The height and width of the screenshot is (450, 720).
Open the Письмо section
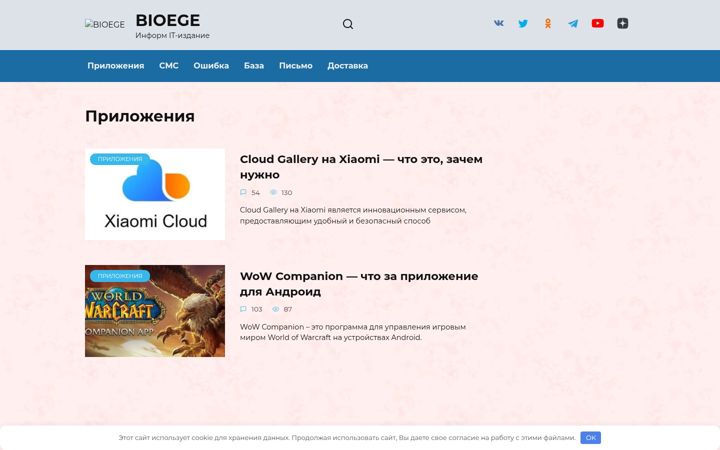pyautogui.click(x=296, y=66)
